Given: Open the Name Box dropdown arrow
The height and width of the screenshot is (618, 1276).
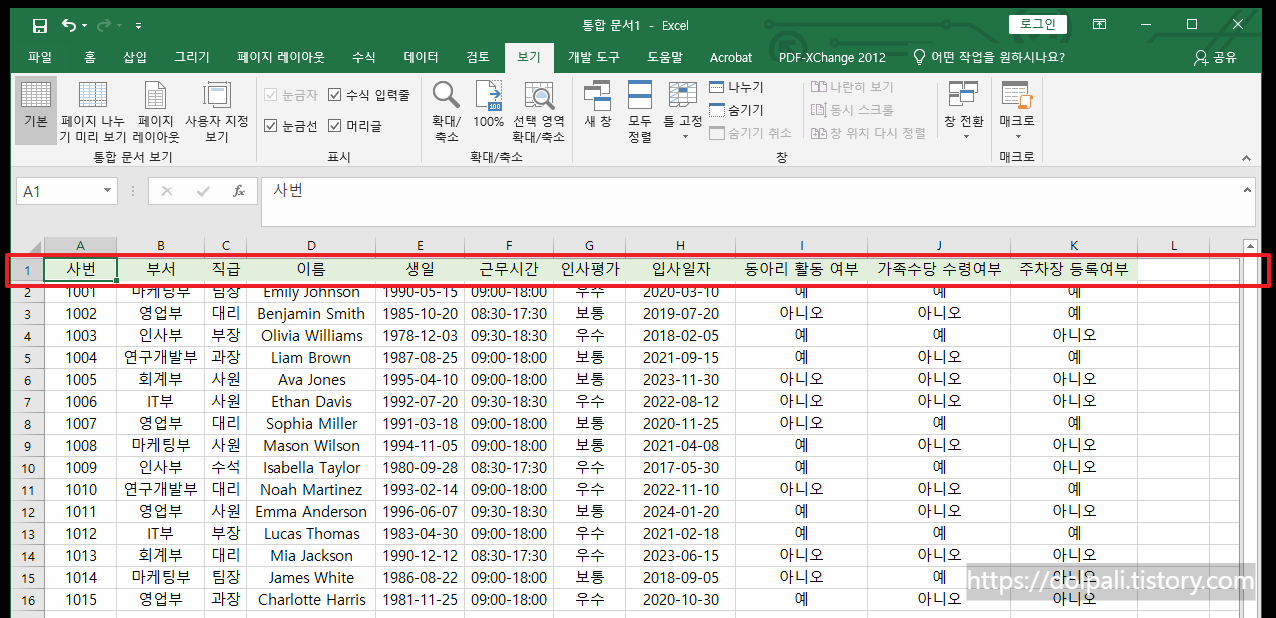Looking at the screenshot, I should point(108,191).
